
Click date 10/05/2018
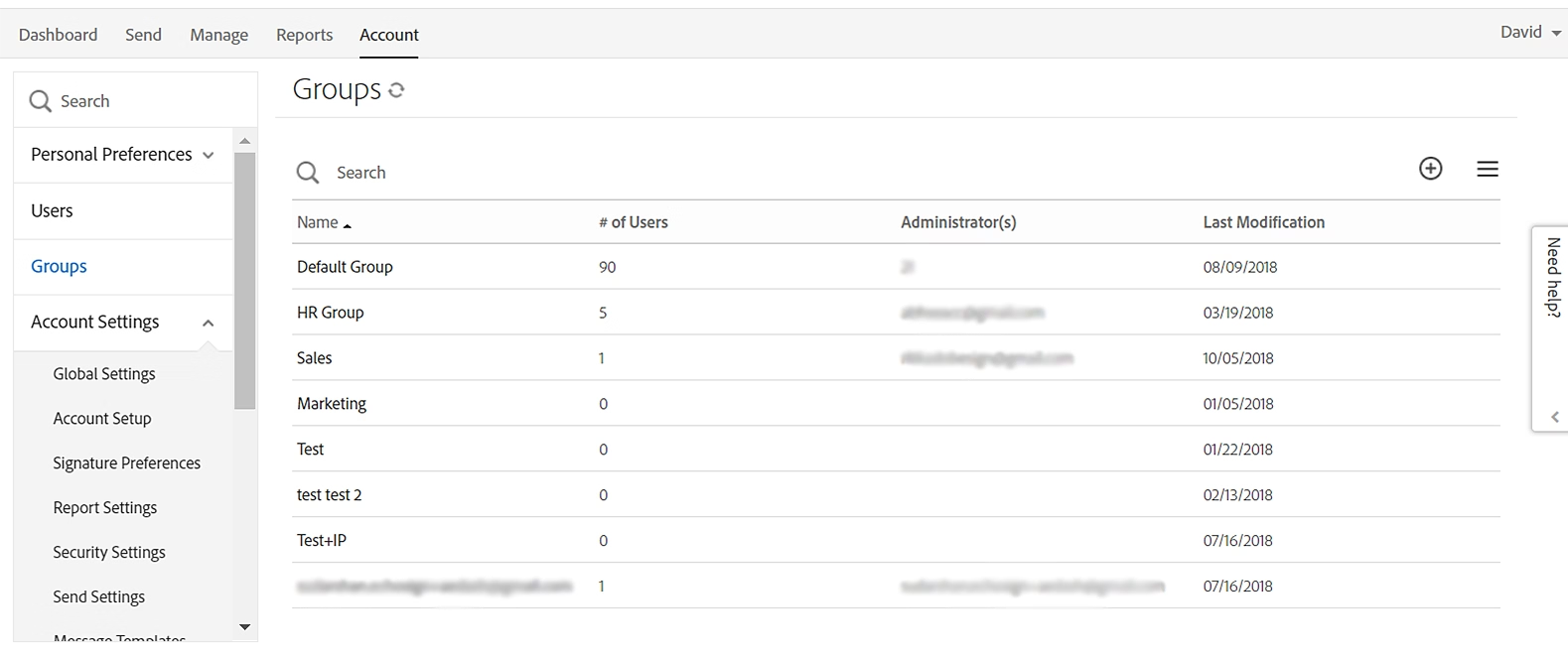point(1238,359)
